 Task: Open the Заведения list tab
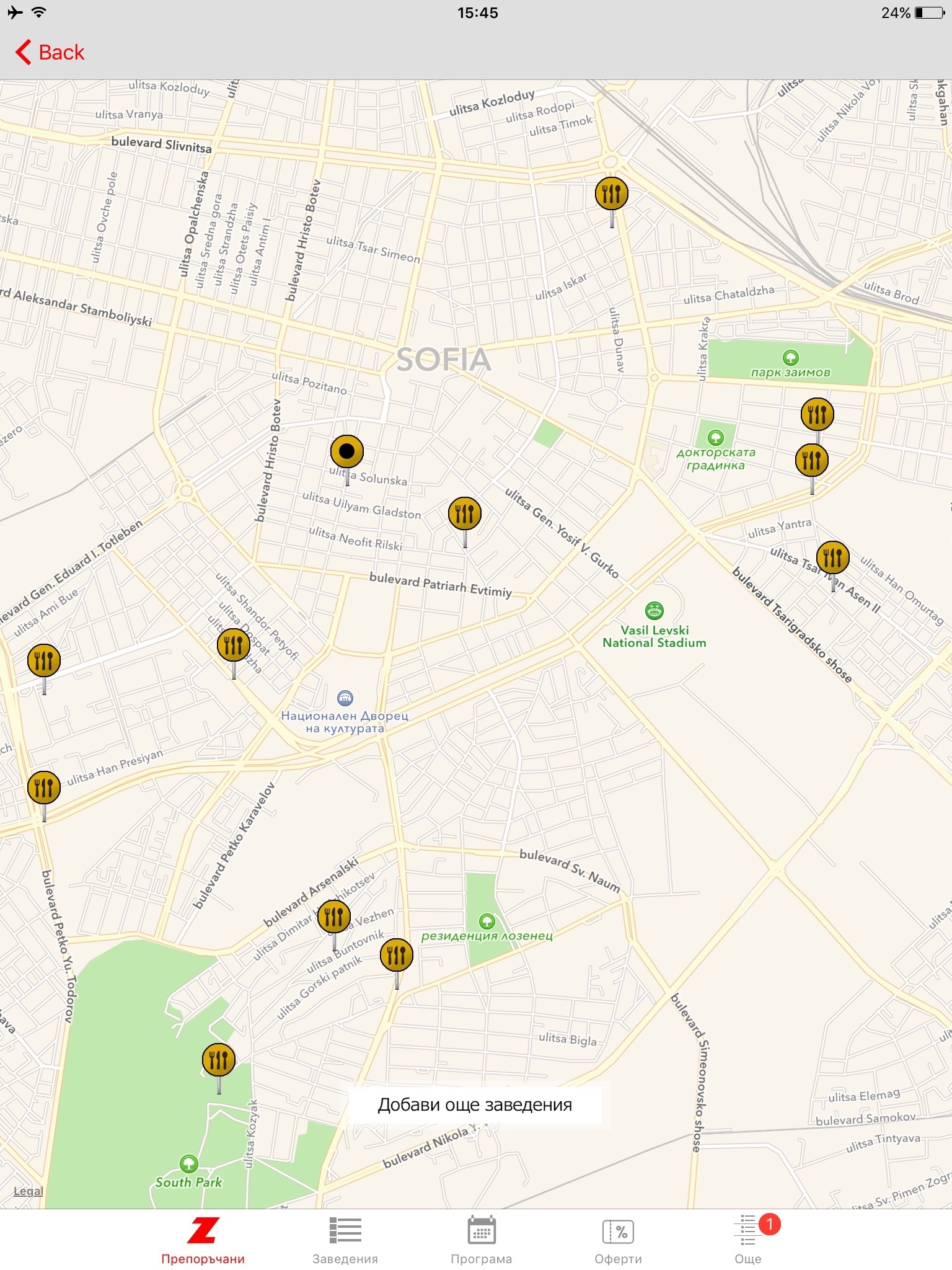pyautogui.click(x=345, y=1241)
